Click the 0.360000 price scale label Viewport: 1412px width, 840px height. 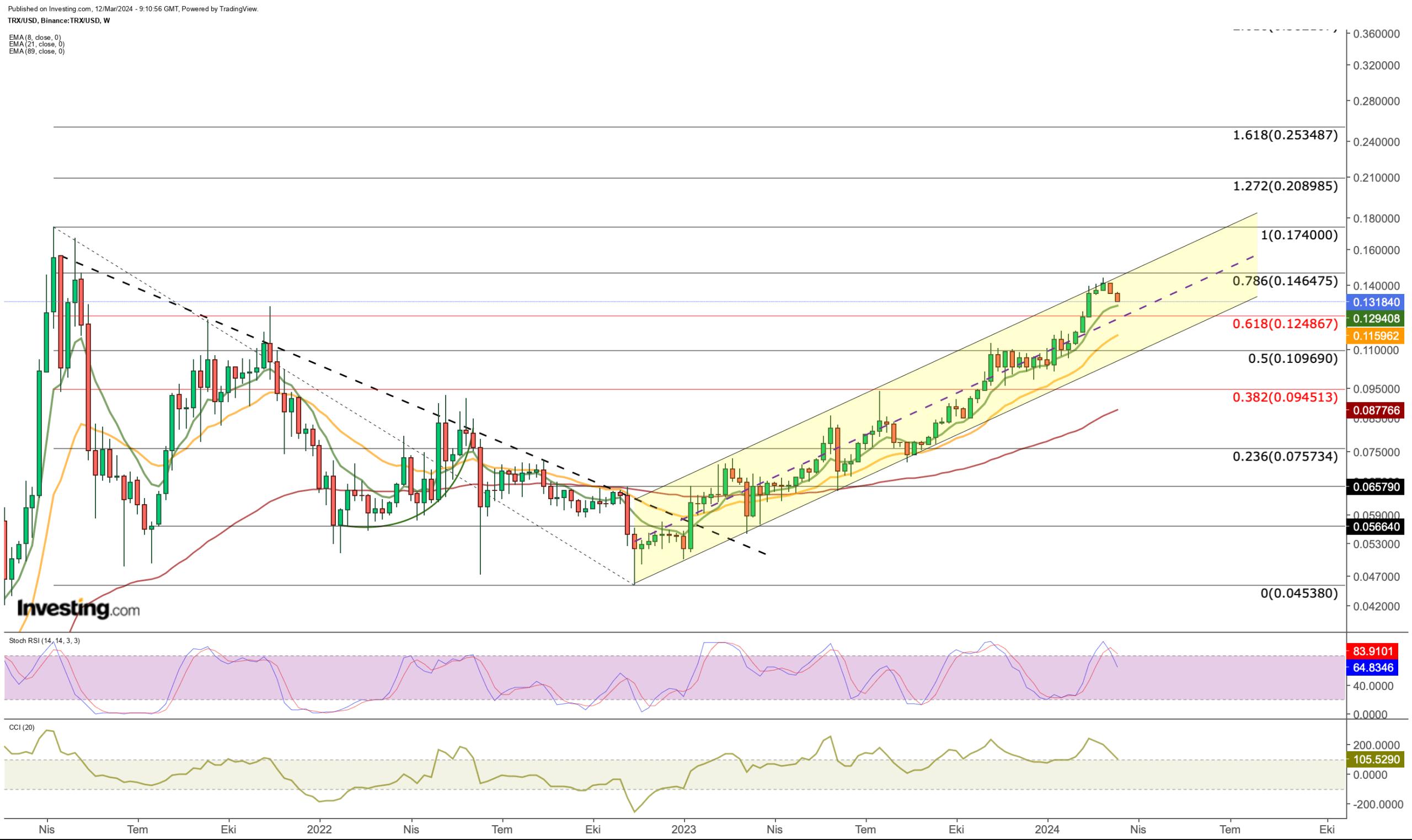(x=1376, y=34)
